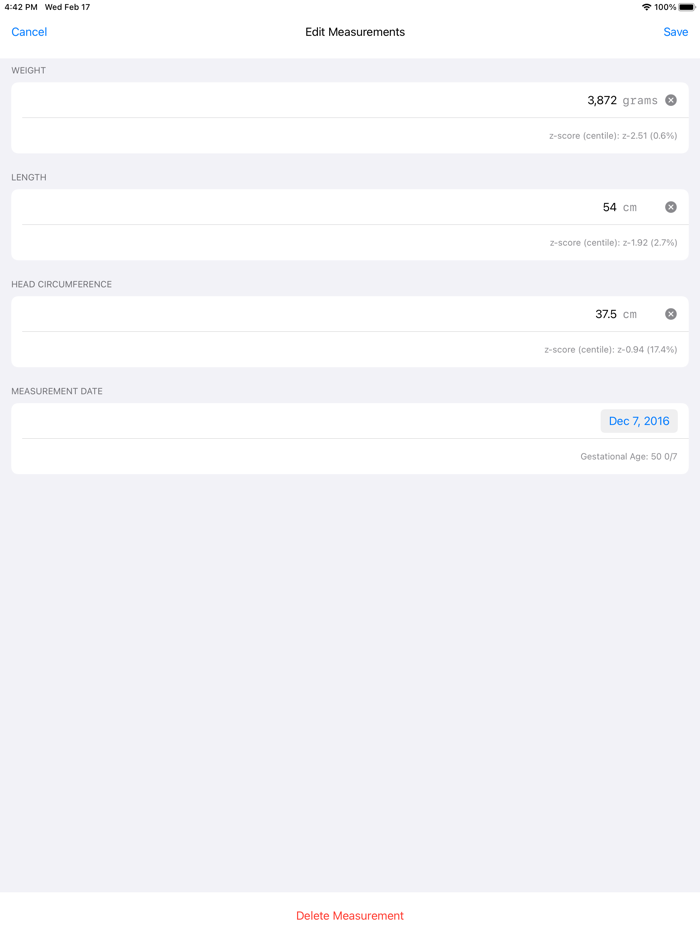
Task: Select the Edit Measurements title bar
Action: (354, 31)
